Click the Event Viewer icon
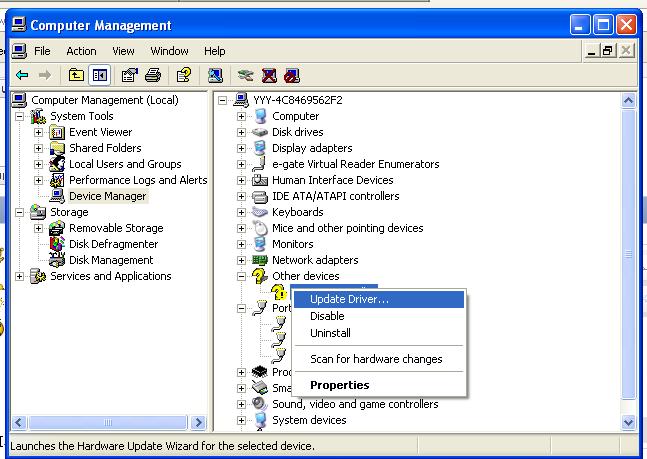The height and width of the screenshot is (459, 647). (x=57, y=132)
